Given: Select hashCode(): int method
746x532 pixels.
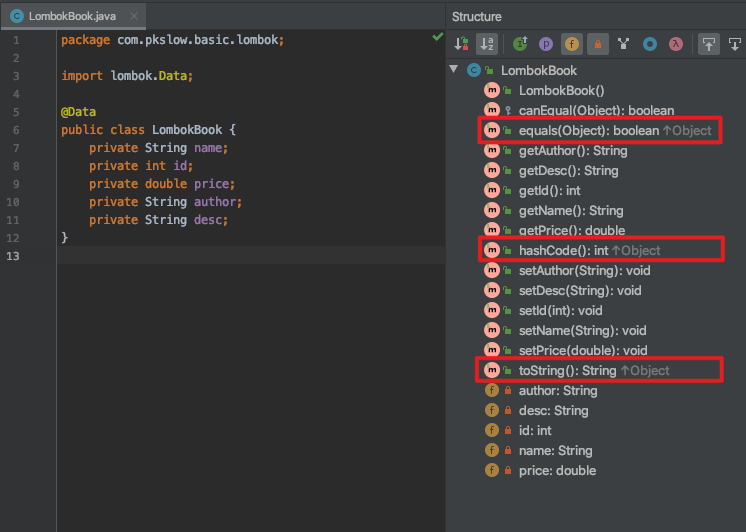Looking at the screenshot, I should (x=563, y=250).
